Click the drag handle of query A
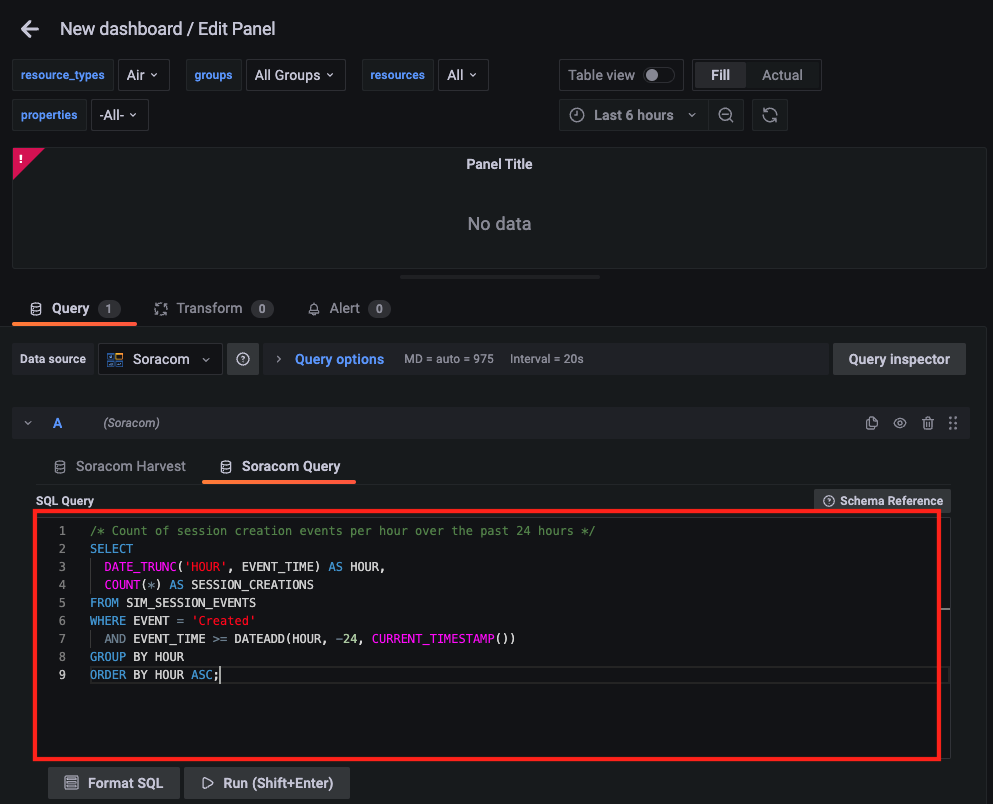The width and height of the screenshot is (993, 804). click(x=953, y=423)
